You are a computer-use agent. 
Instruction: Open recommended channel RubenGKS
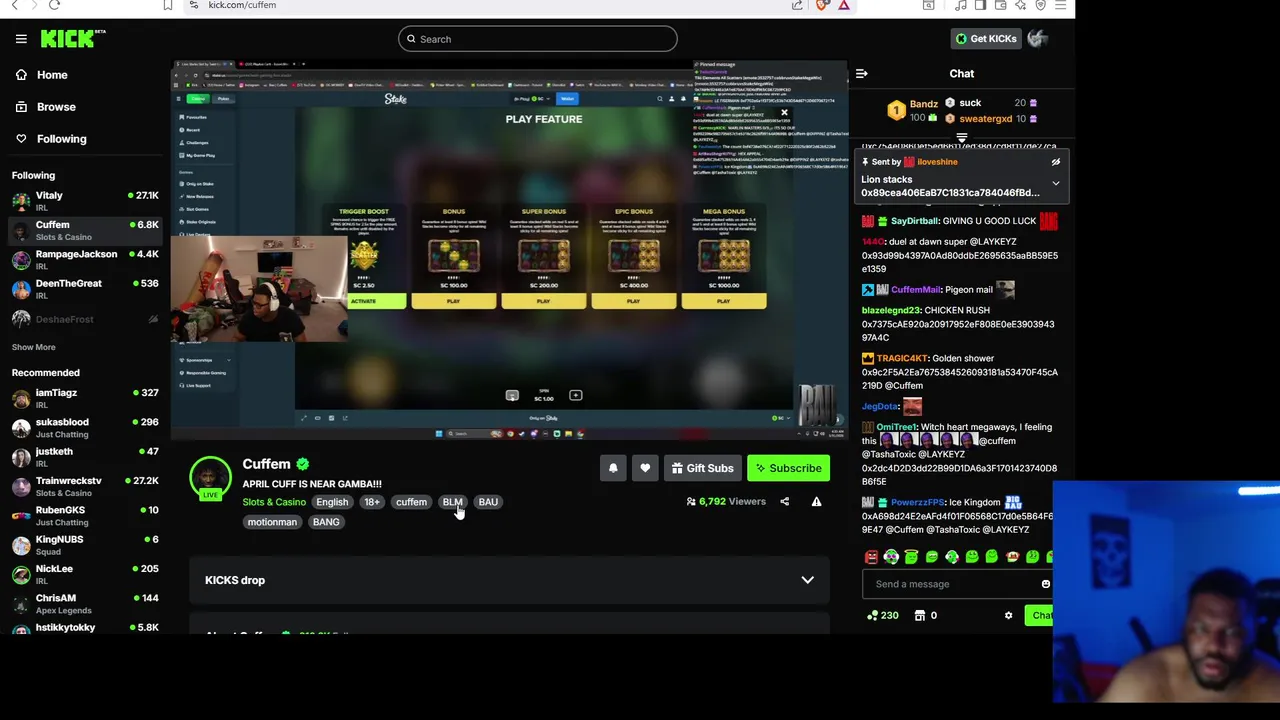tap(85, 515)
